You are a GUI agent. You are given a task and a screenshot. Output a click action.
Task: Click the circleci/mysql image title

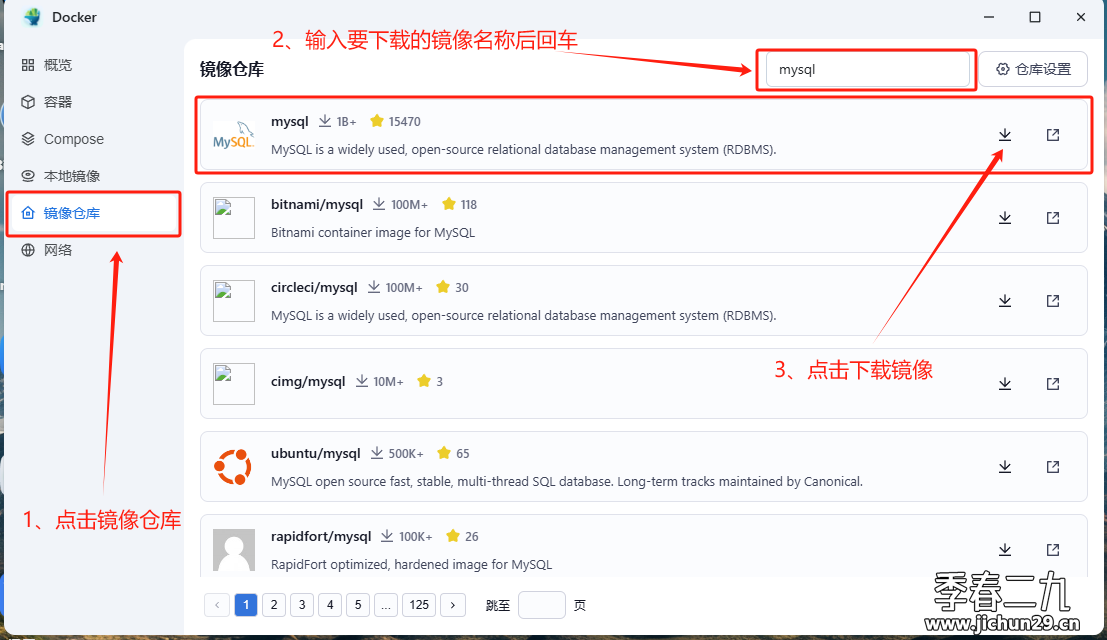[314, 287]
